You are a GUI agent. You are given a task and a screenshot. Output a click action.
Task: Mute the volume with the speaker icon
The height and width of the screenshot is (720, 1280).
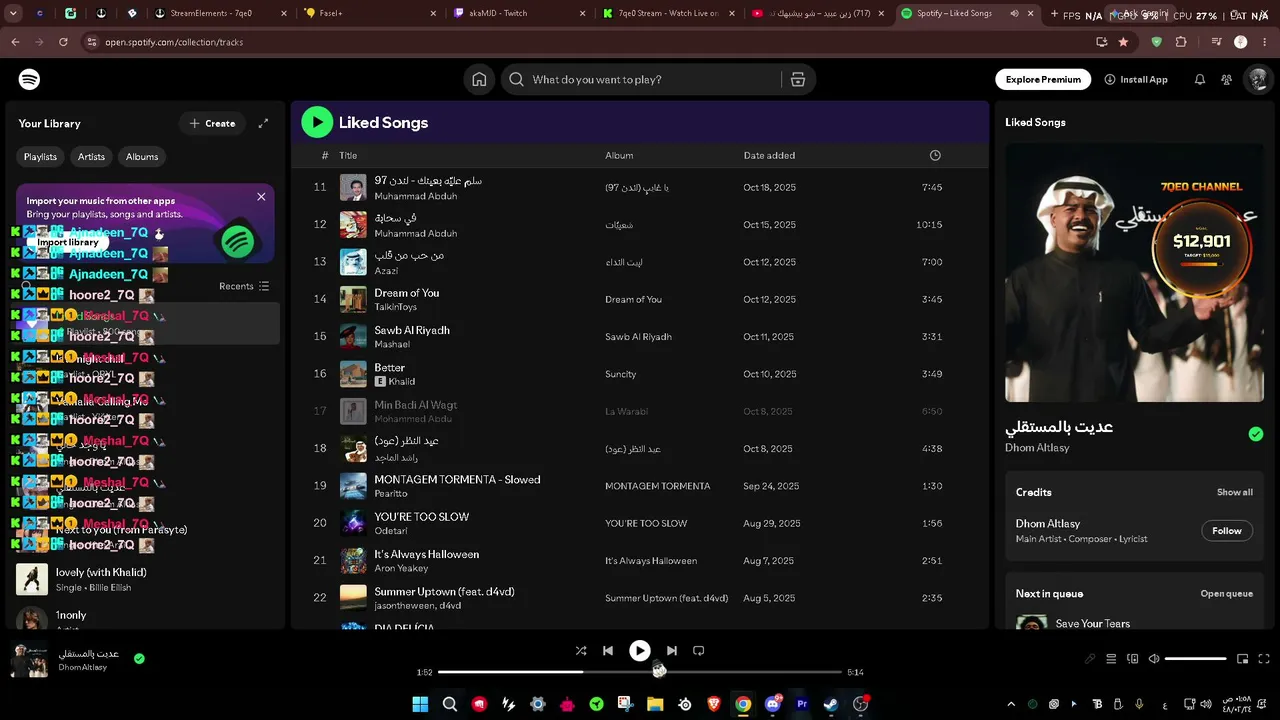click(1154, 659)
